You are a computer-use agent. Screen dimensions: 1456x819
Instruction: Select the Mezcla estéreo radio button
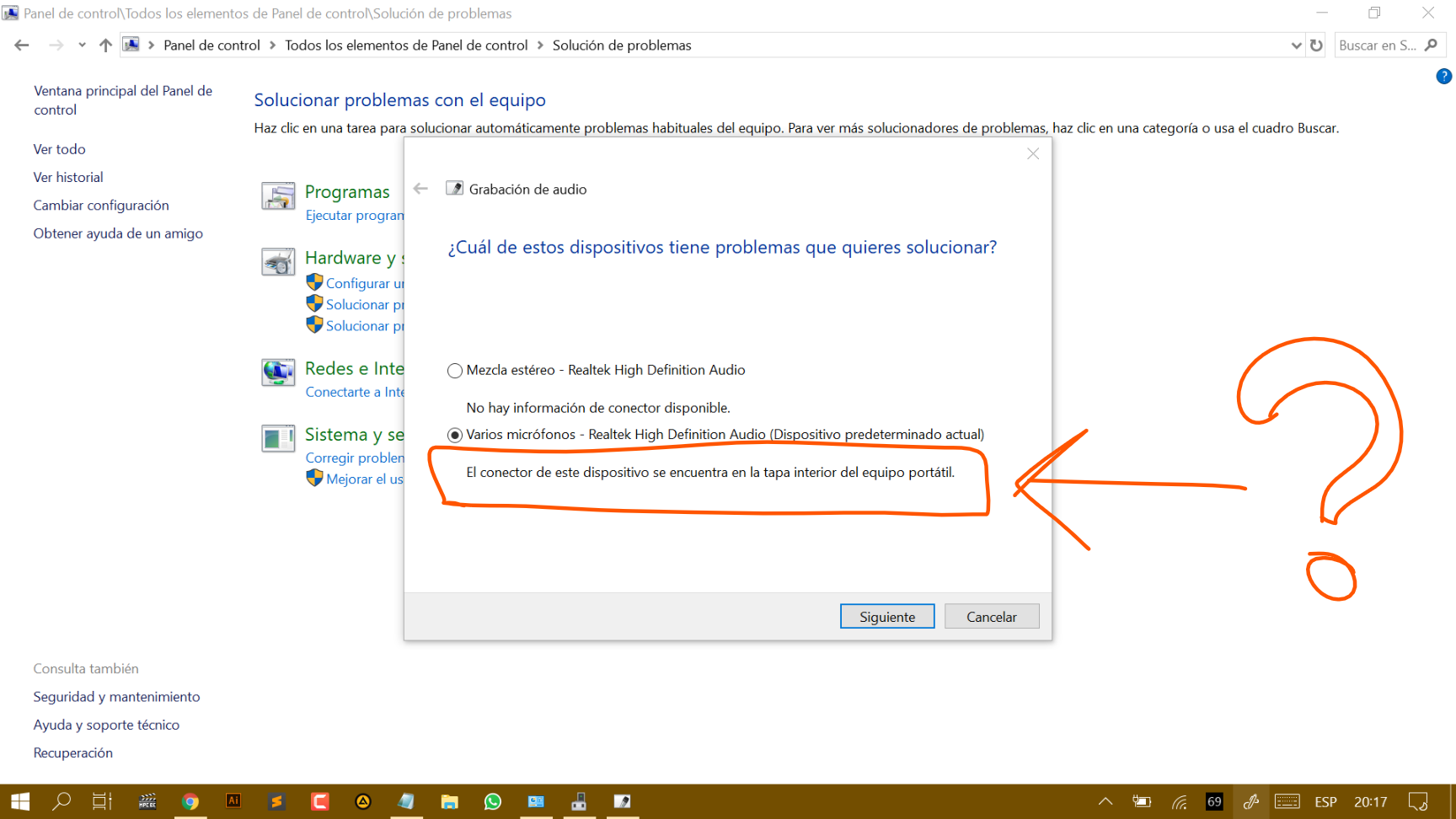tap(455, 371)
